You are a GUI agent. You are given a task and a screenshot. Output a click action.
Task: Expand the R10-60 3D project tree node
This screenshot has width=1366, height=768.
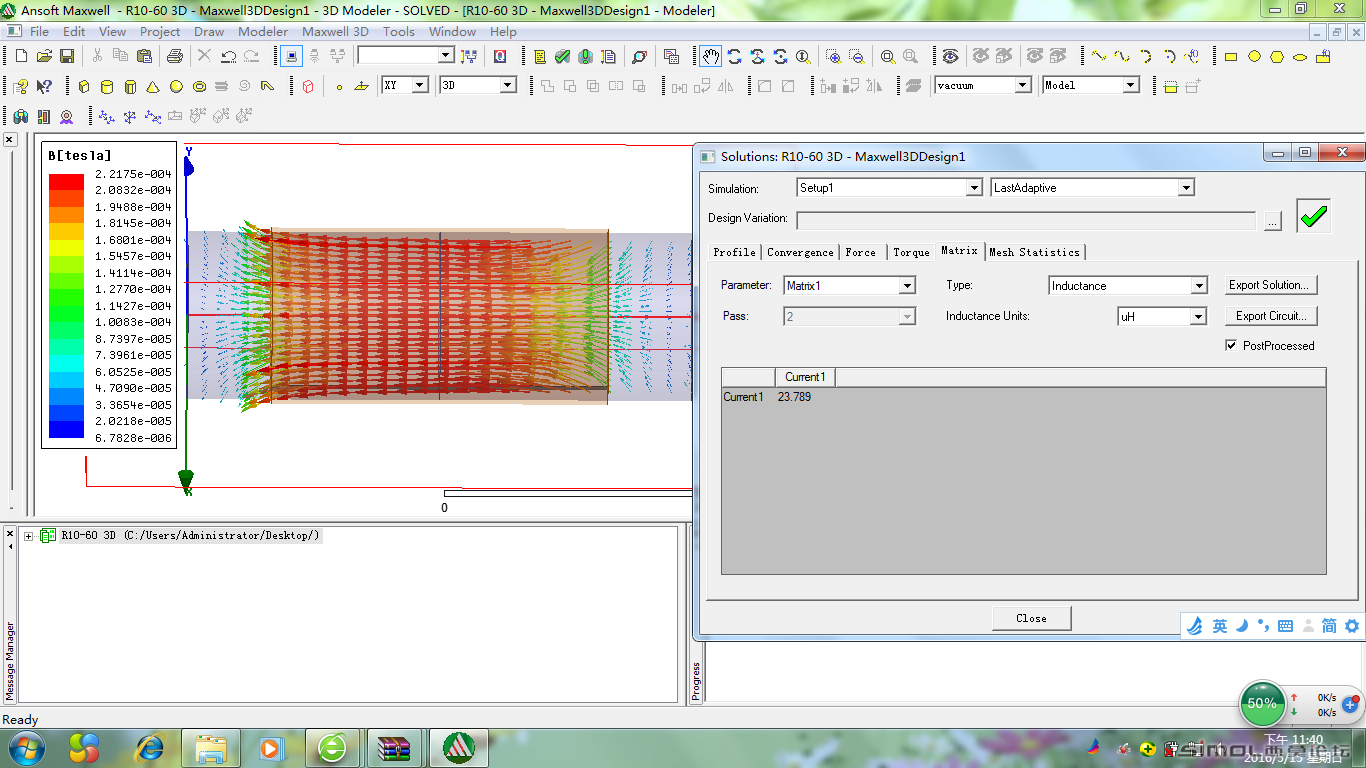29,536
